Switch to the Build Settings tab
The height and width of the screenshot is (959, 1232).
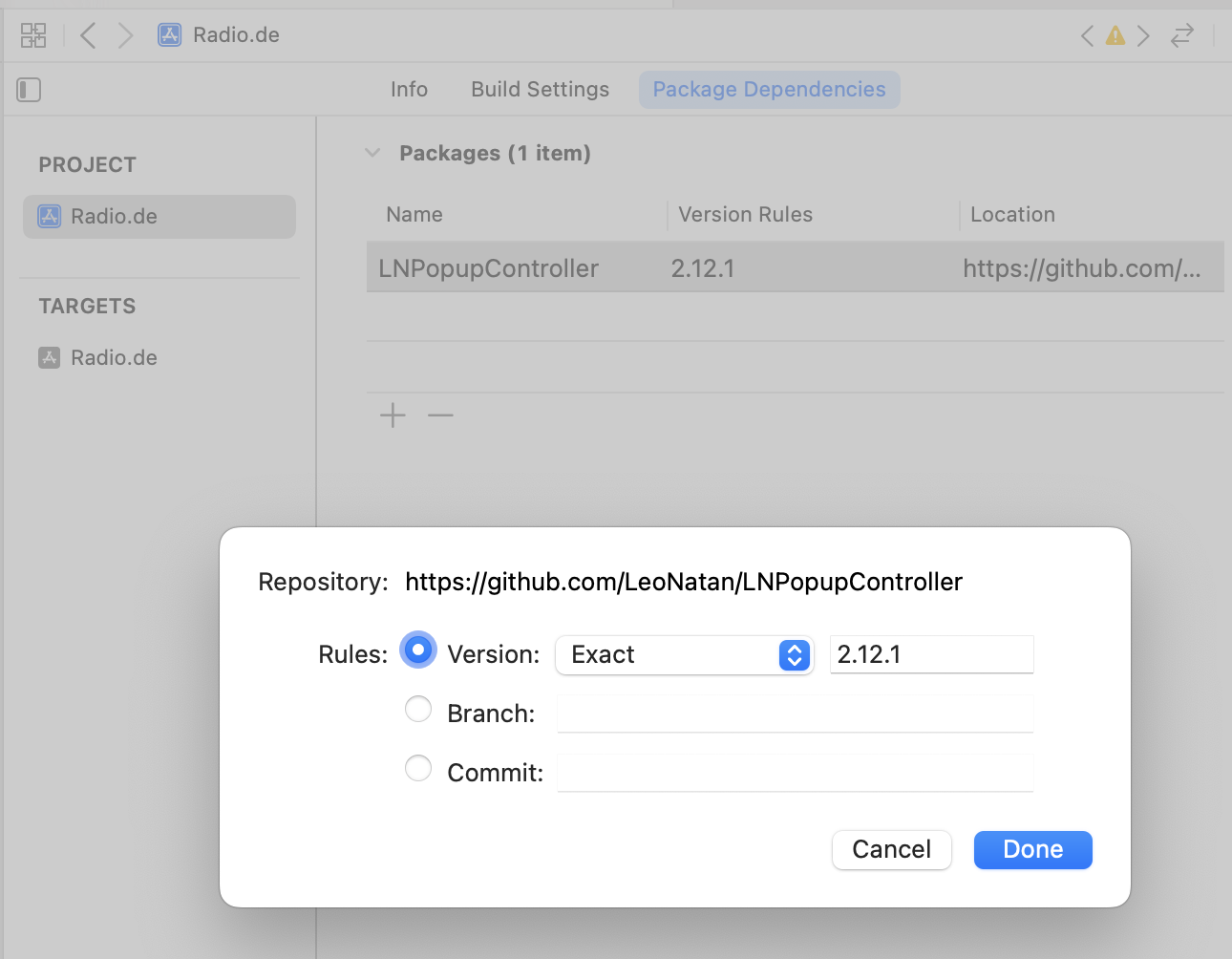click(x=540, y=90)
